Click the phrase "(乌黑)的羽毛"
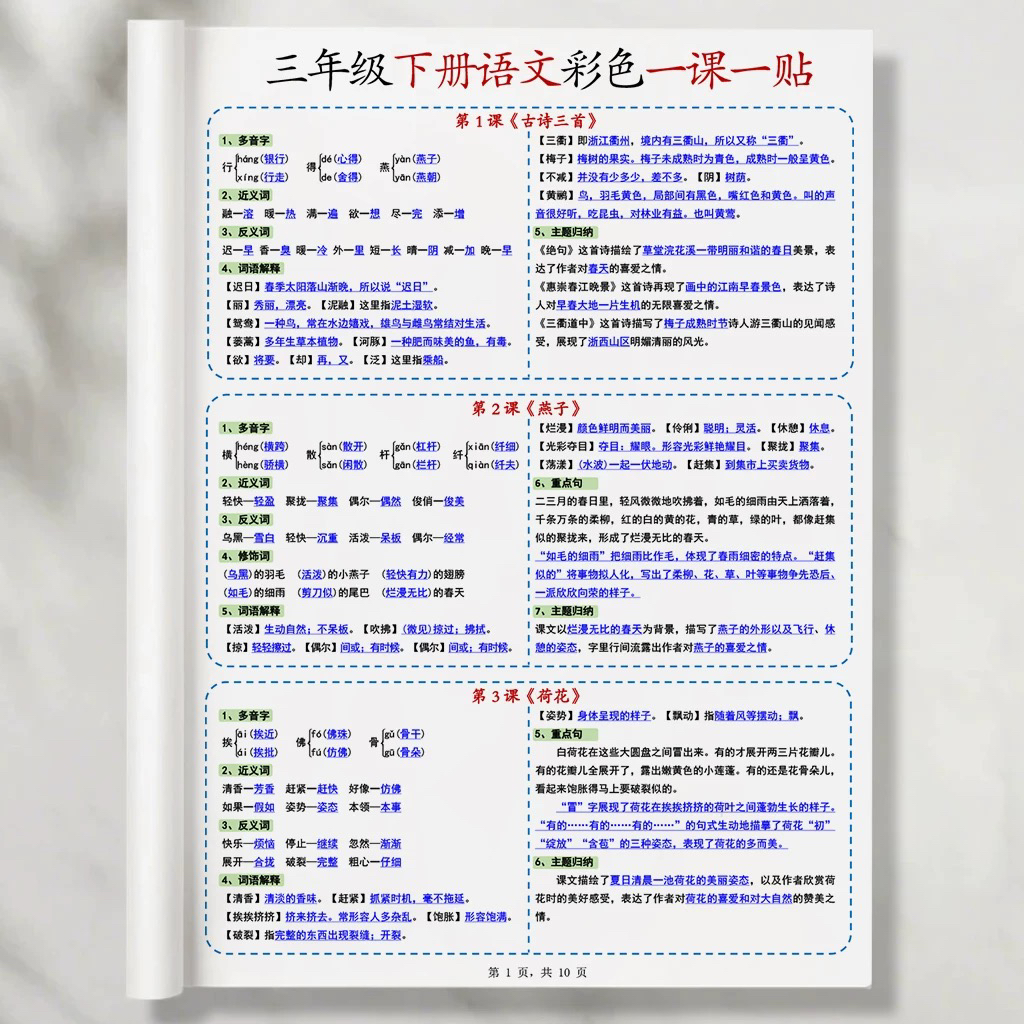The image size is (1024, 1024). (x=253, y=574)
